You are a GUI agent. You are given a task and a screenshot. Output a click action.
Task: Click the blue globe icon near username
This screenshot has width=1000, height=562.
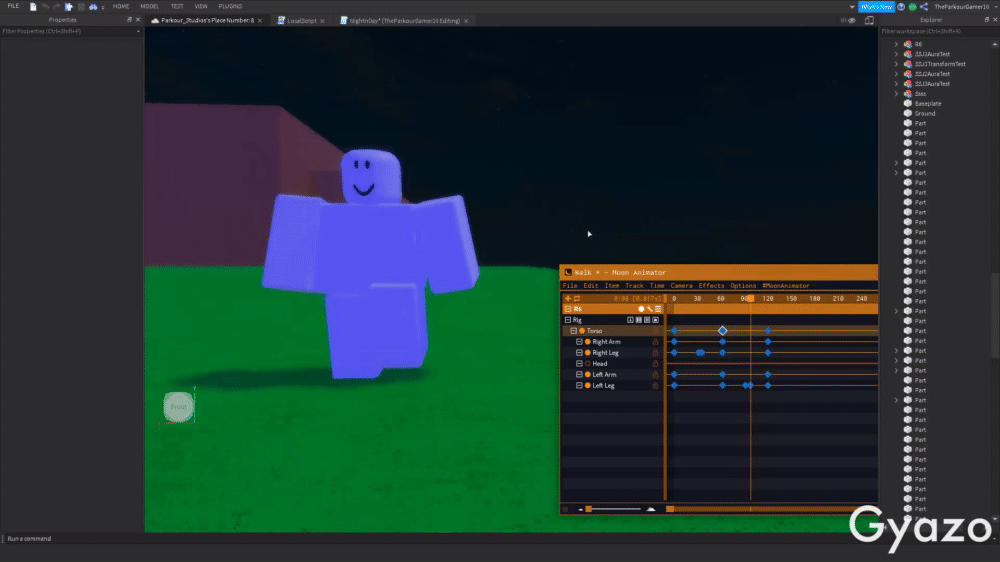tap(901, 6)
